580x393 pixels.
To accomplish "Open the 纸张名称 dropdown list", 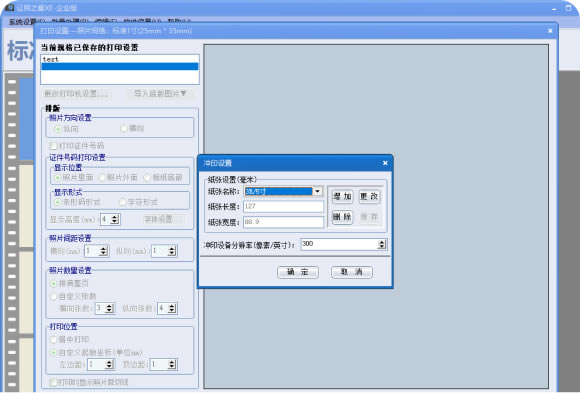I will 317,191.
